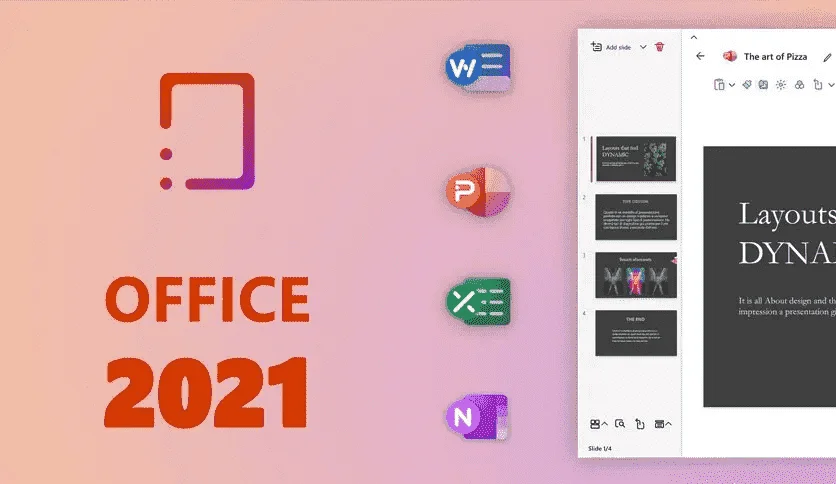Rename presentation with the pencil icon
The image size is (836, 484).
[827, 57]
